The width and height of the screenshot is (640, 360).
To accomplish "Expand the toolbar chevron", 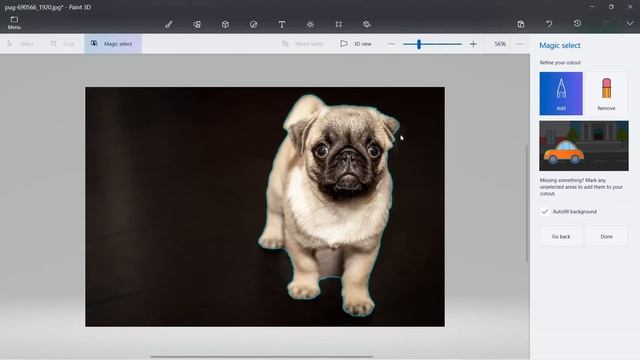I will pos(630,24).
